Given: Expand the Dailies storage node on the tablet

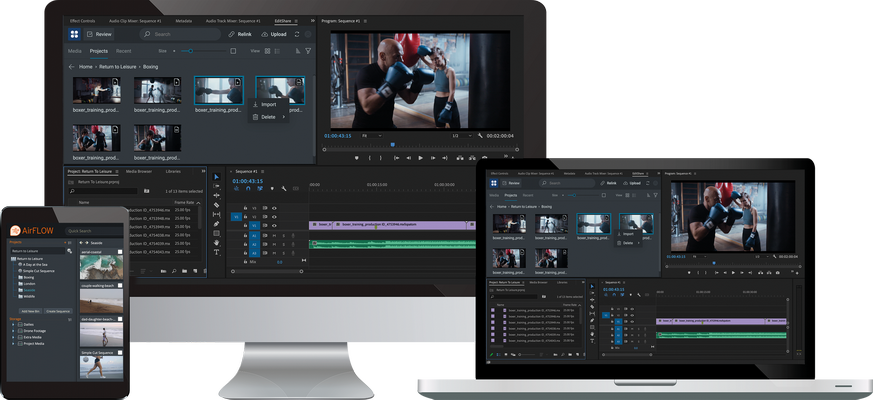Looking at the screenshot, I should click(14, 324).
